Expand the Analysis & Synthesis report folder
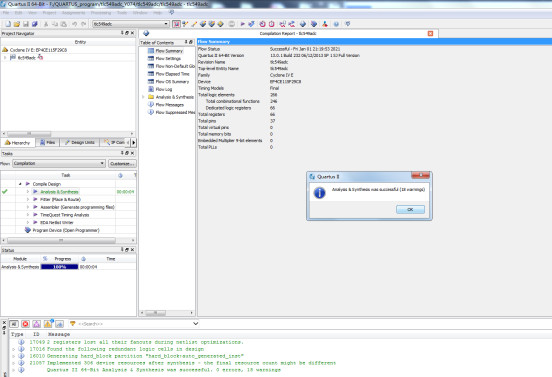 click(x=143, y=97)
